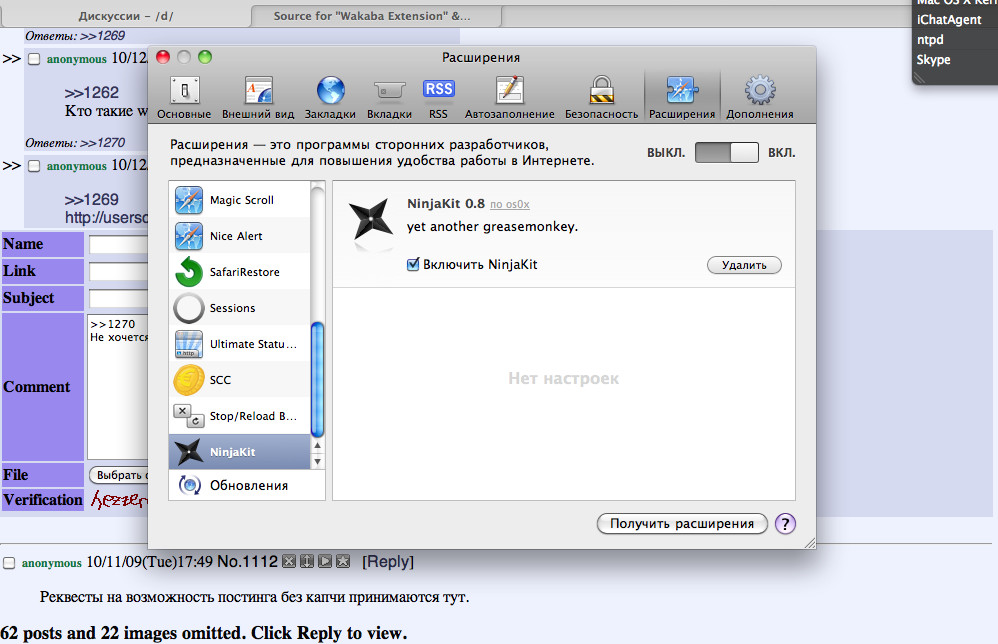Click scroll up arrow in extensions list
The height and width of the screenshot is (644, 998).
318,446
